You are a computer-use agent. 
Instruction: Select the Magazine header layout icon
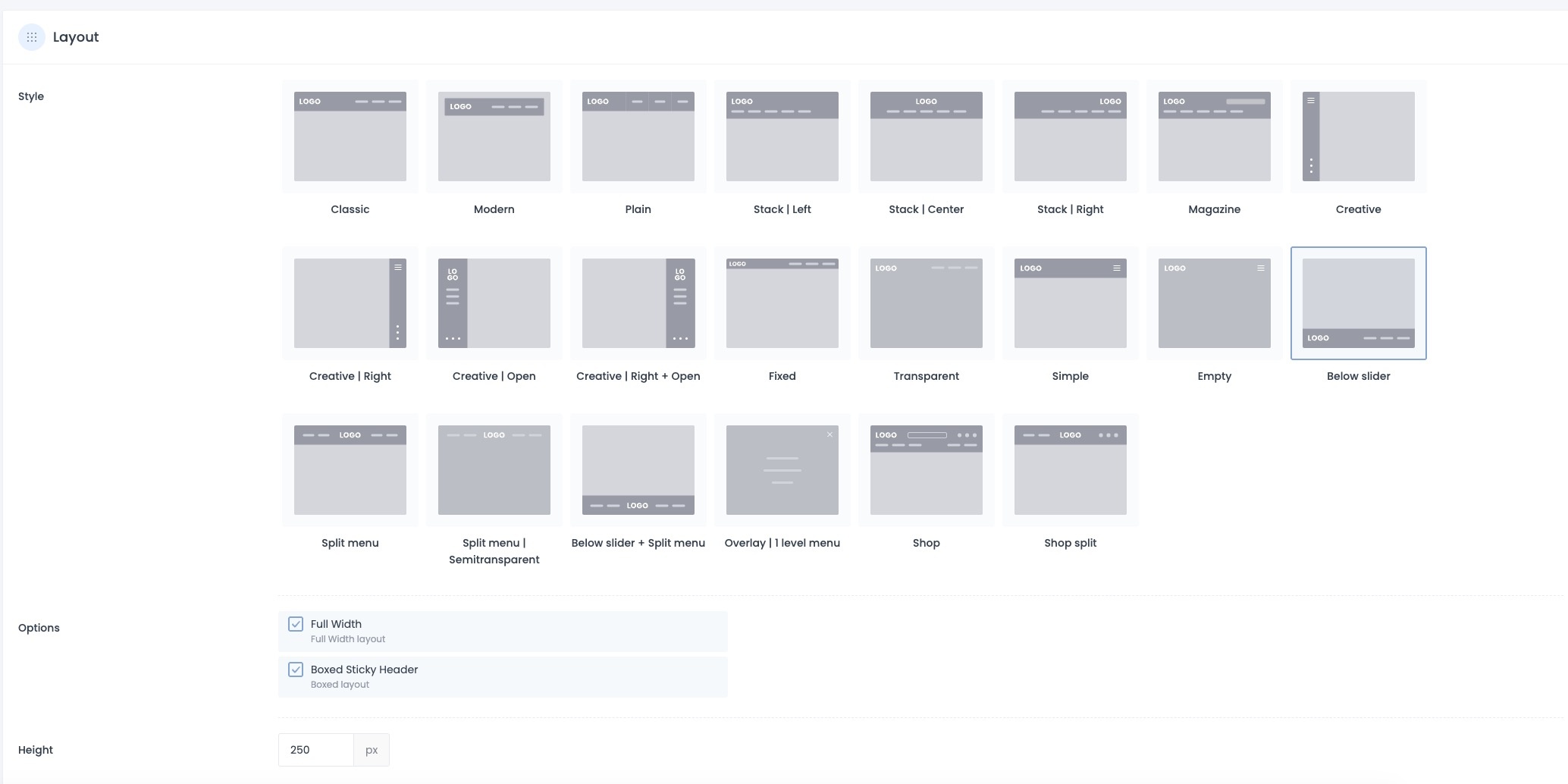(1214, 136)
